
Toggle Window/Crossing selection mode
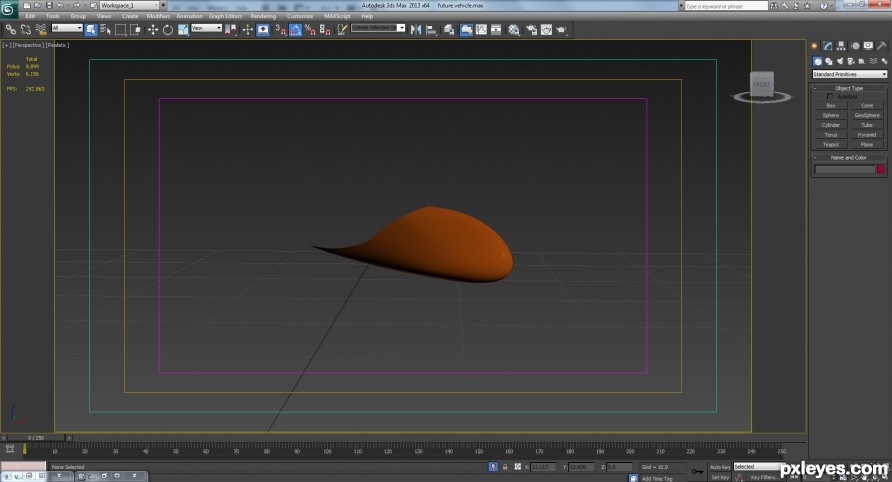[135, 30]
